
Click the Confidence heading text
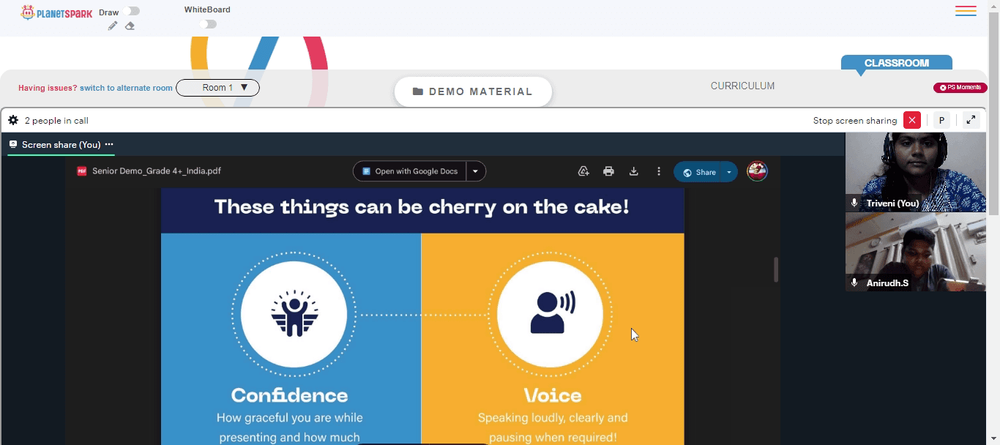click(290, 395)
